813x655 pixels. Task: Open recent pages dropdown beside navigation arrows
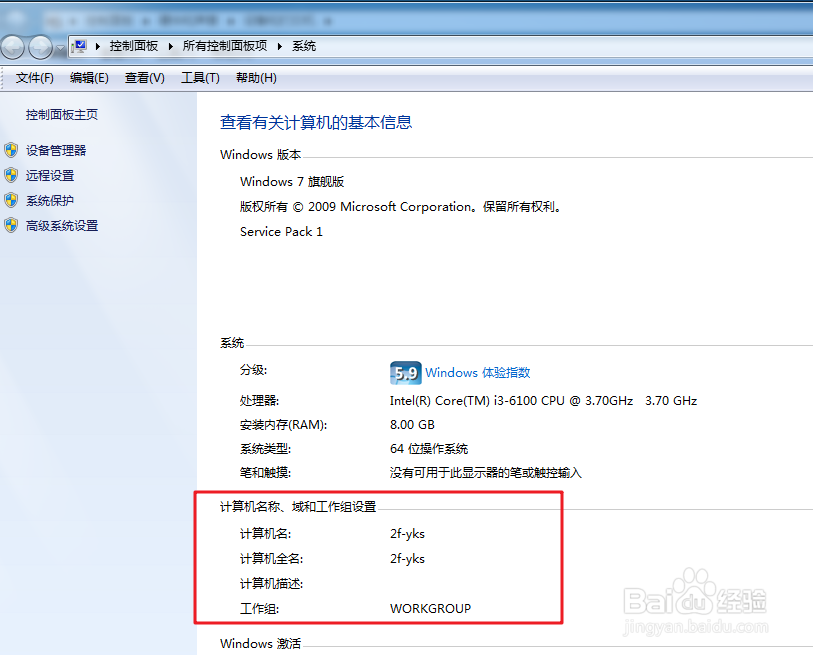(60, 48)
